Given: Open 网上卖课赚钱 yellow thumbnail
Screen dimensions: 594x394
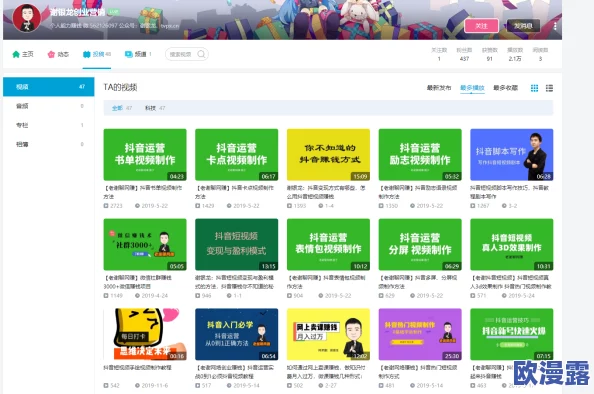Looking at the screenshot, I should pos(328,334).
